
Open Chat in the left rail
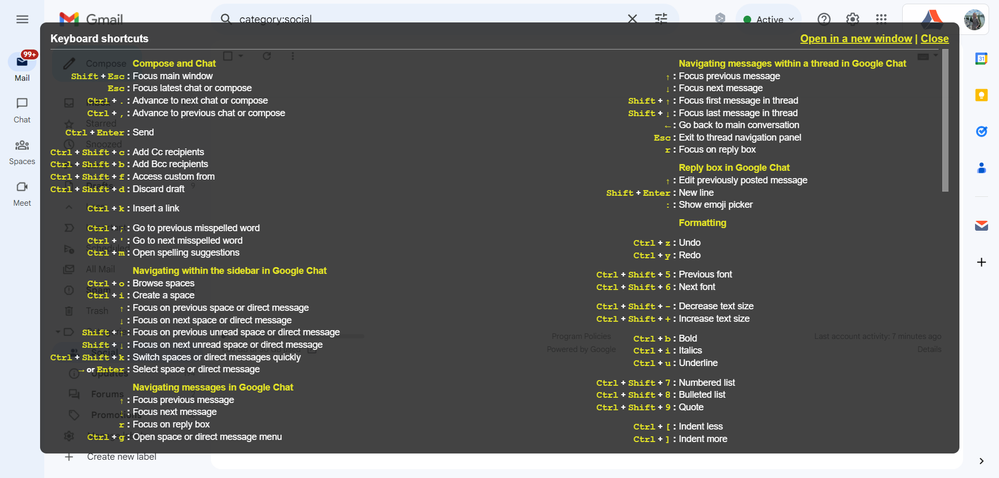point(22,110)
